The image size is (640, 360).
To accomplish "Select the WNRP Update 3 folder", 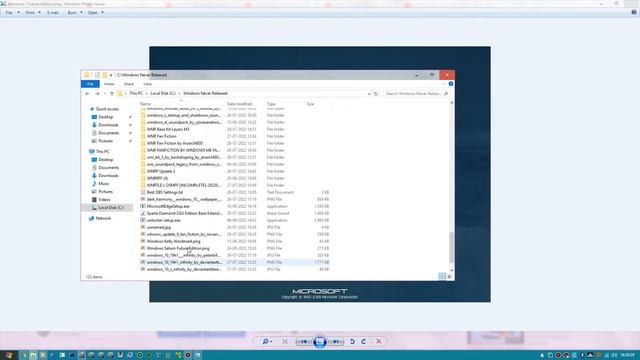I will [161, 171].
